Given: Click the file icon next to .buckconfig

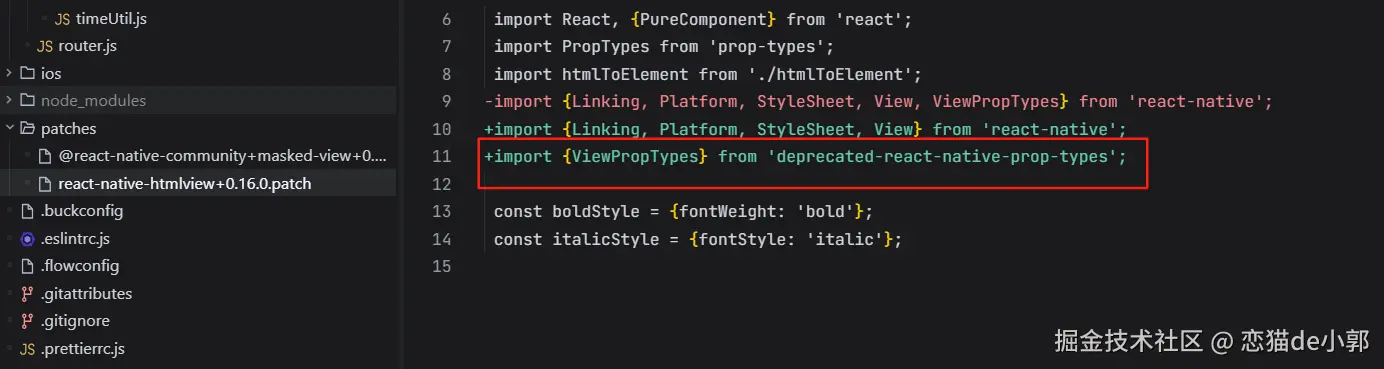Looking at the screenshot, I should [27, 211].
